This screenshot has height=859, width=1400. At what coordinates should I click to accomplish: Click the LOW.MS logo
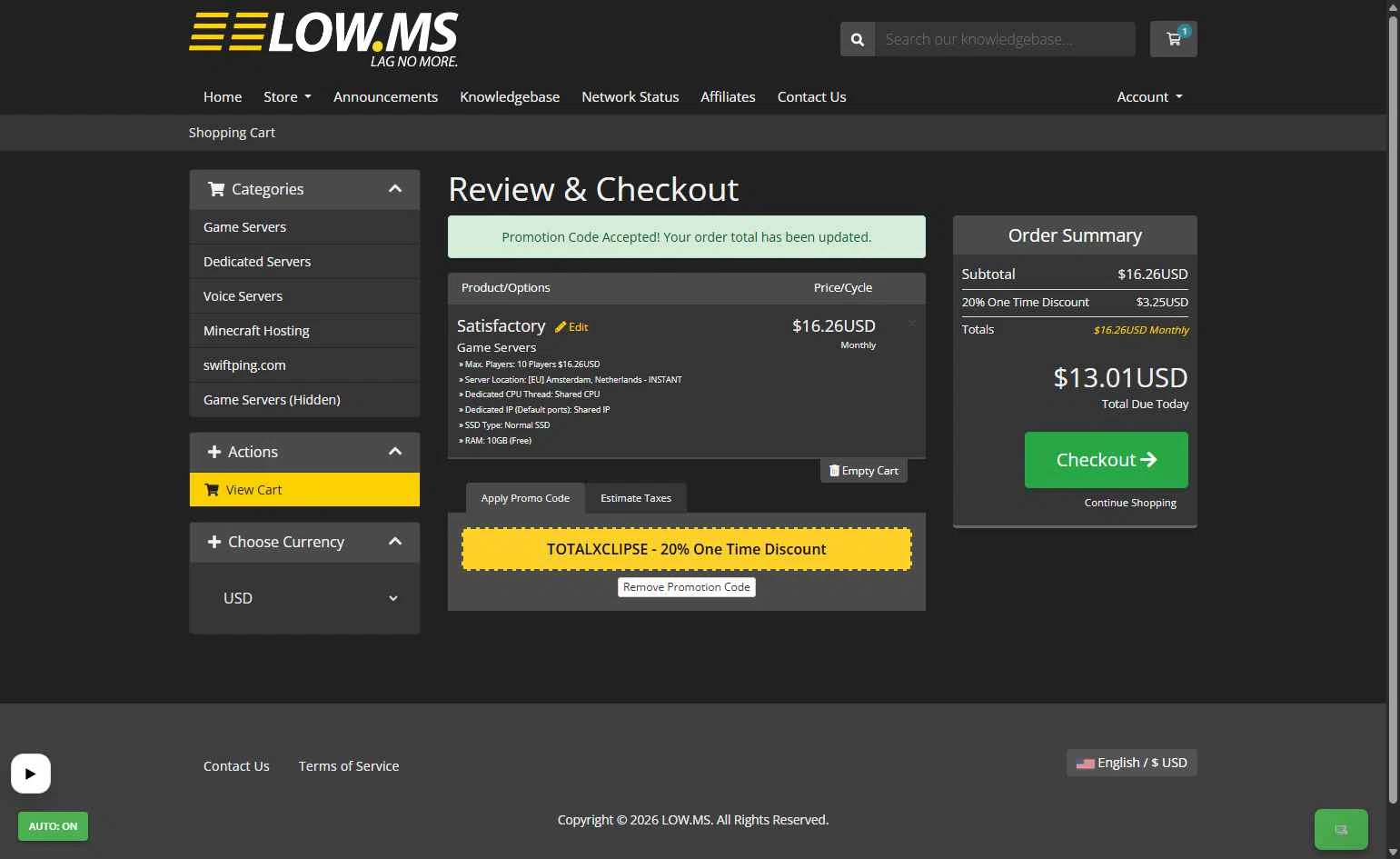coord(323,40)
